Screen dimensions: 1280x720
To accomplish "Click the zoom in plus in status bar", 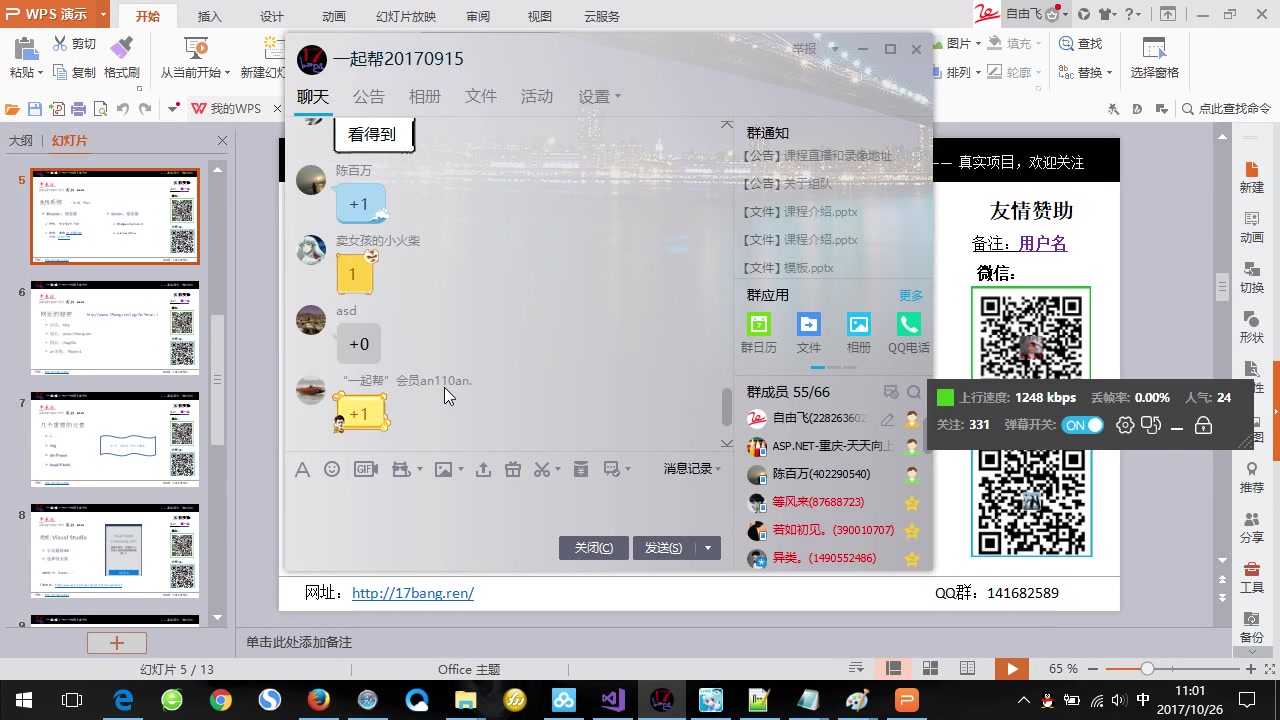I will [1251, 668].
